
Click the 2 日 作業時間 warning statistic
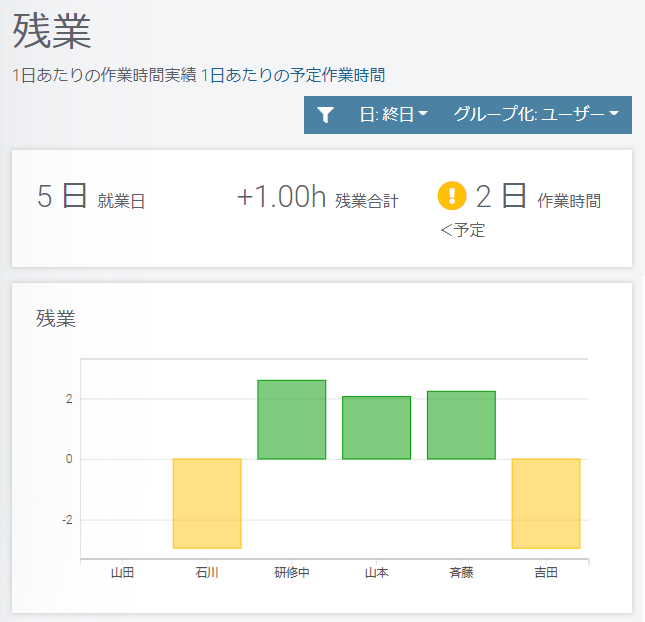point(519,209)
